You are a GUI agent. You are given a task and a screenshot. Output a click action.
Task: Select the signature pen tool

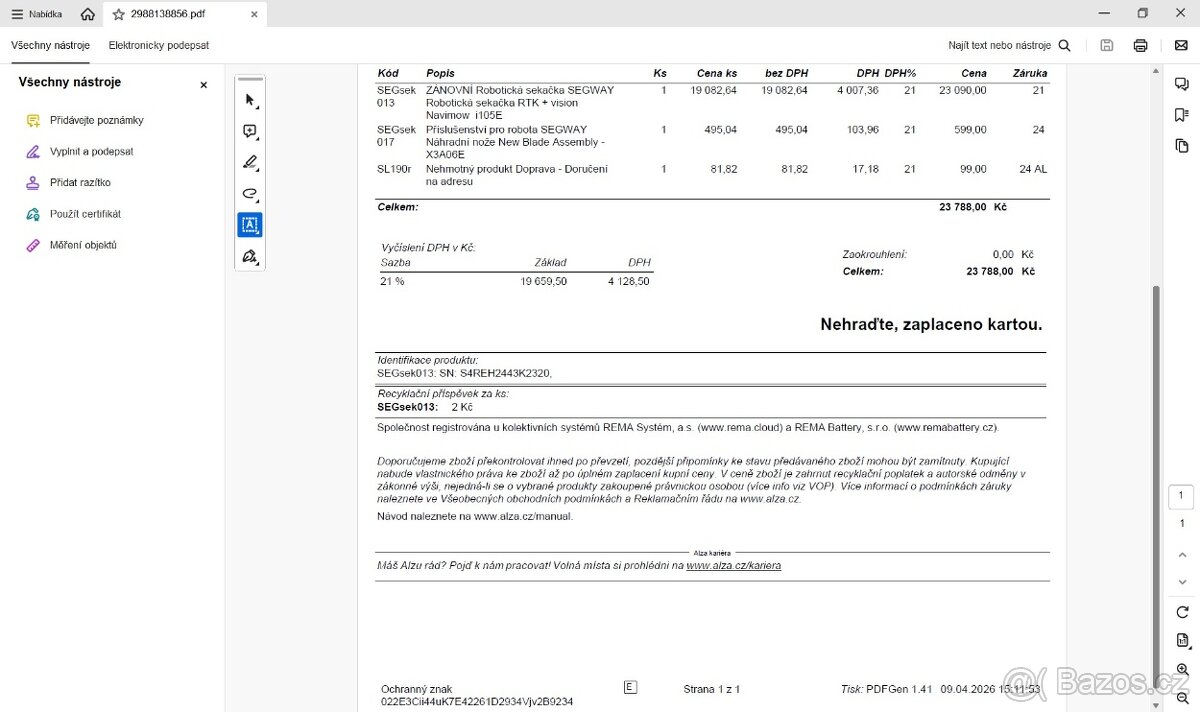click(x=250, y=256)
